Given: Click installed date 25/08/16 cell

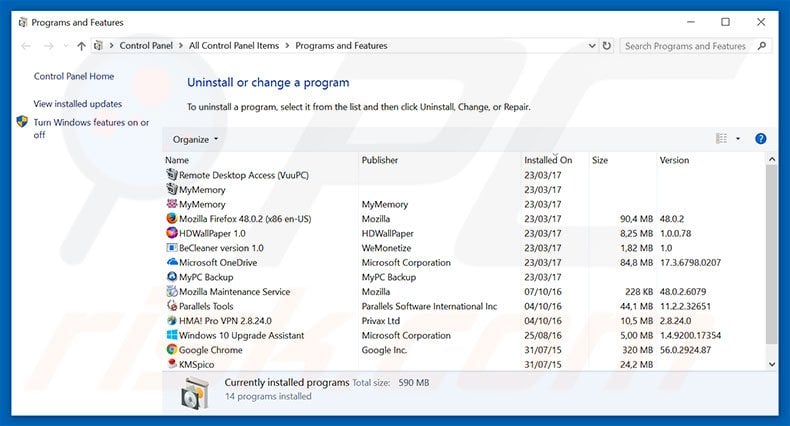Looking at the screenshot, I should click(543, 335).
